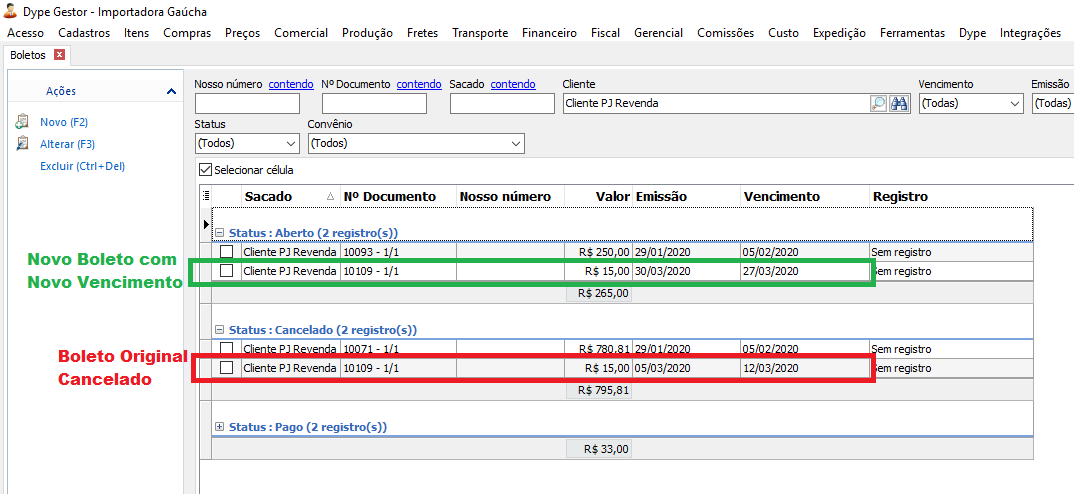This screenshot has width=1074, height=494.
Task: Sort by the Valor column header
Action: (x=599, y=197)
